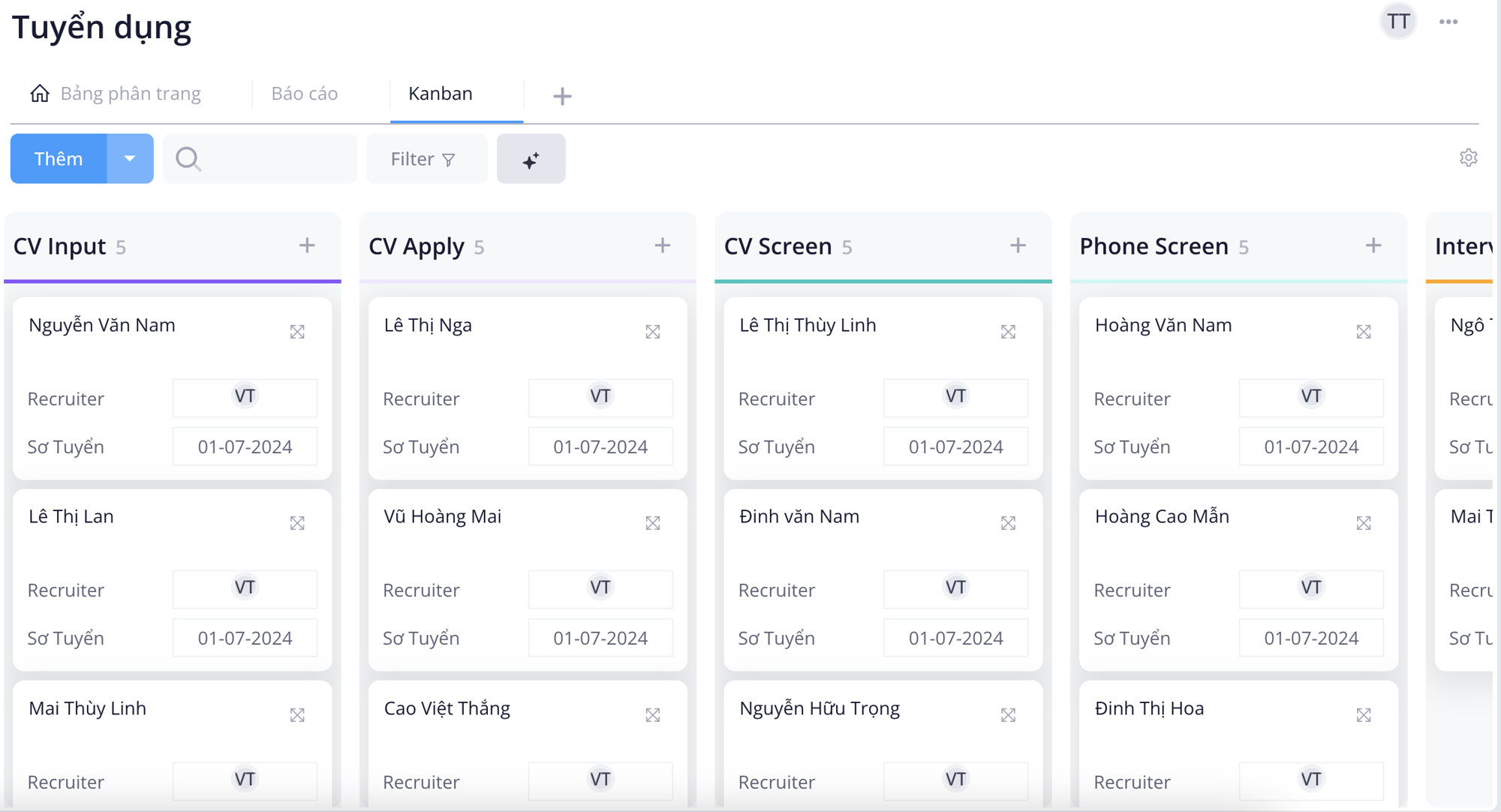Click the CV Screen column title
Screen dimensions: 1501x812
(x=778, y=246)
